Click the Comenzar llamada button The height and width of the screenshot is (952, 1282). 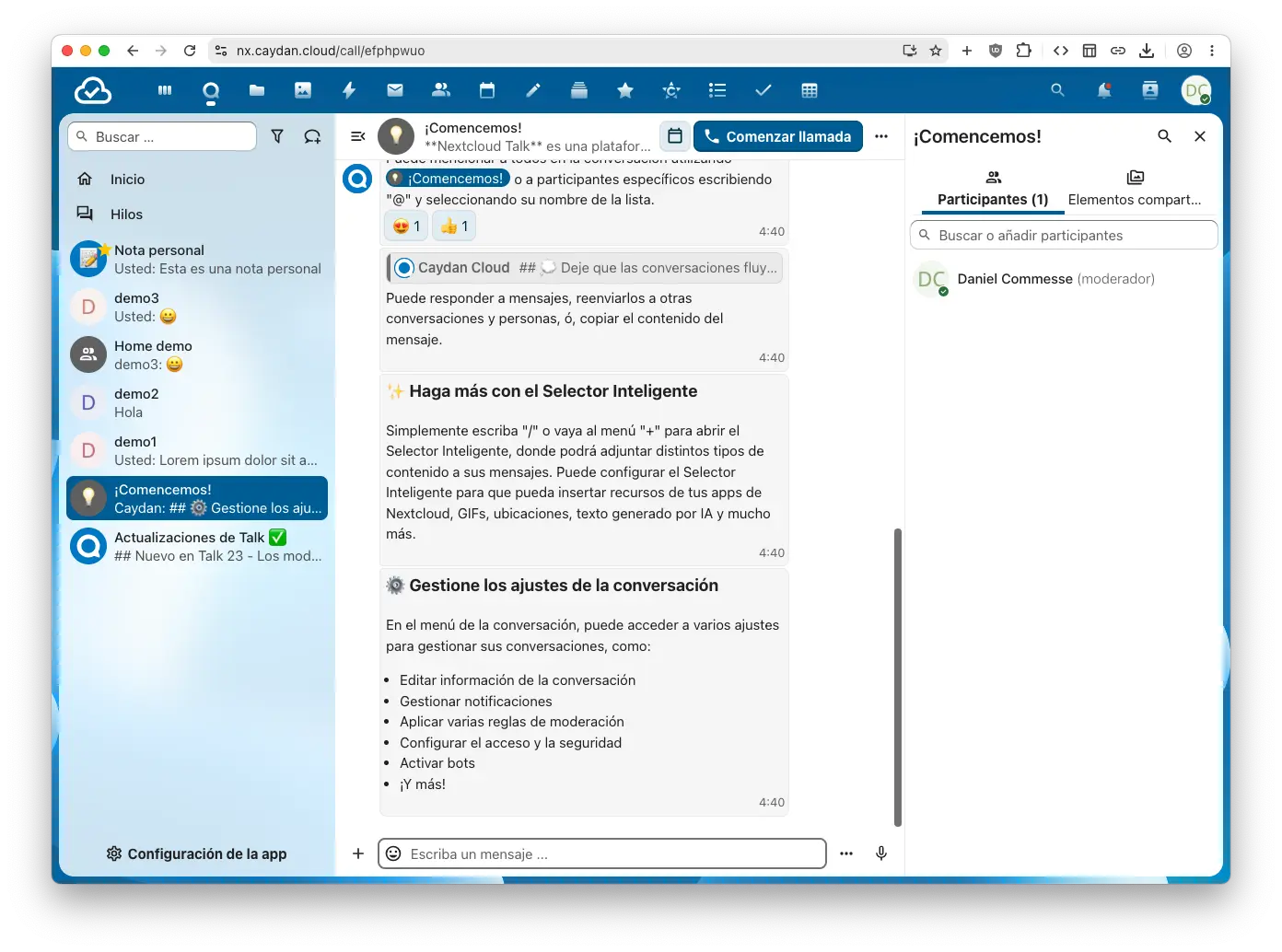pyautogui.click(x=778, y=136)
